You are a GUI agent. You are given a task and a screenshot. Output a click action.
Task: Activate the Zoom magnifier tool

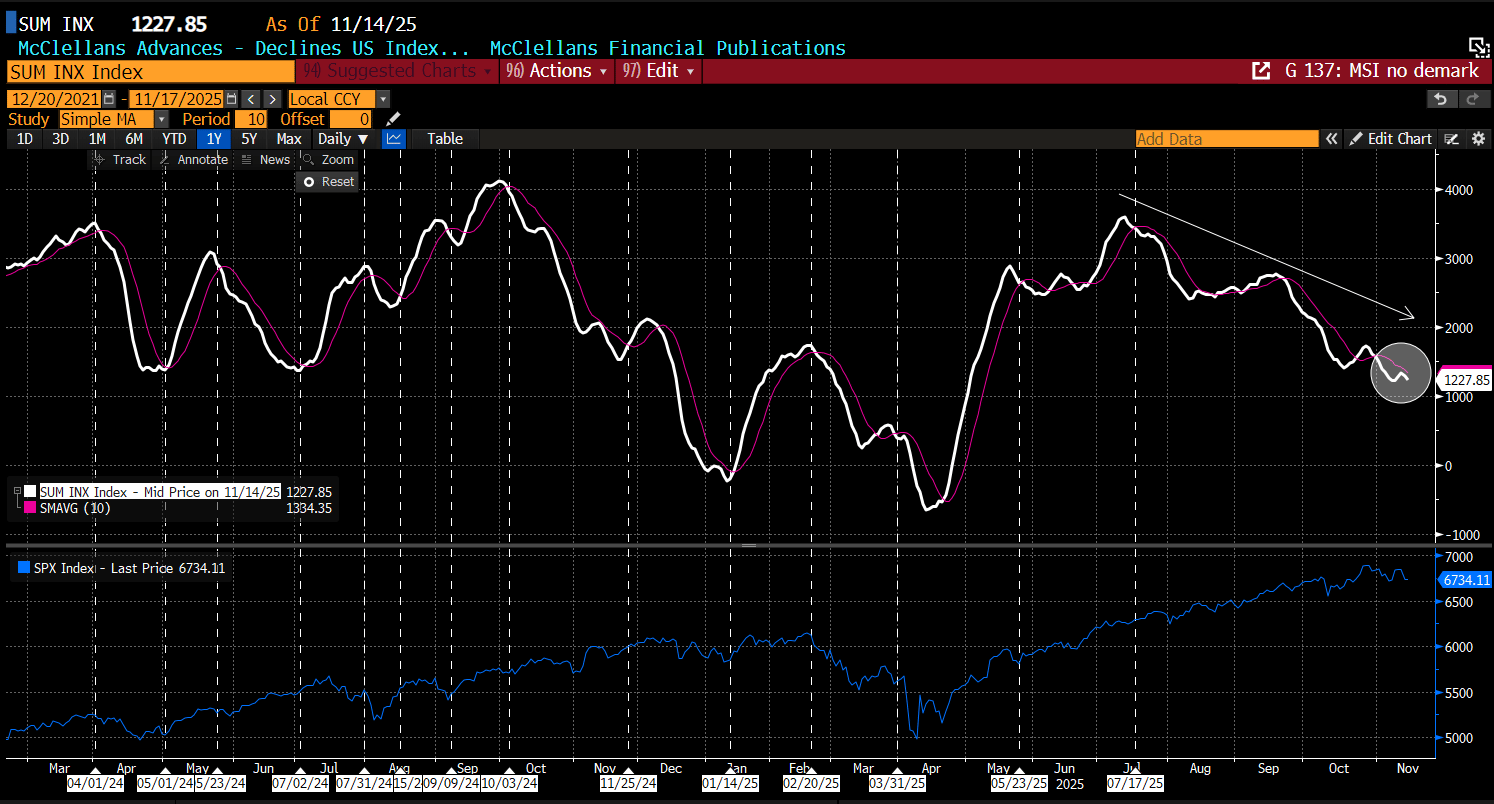click(328, 160)
